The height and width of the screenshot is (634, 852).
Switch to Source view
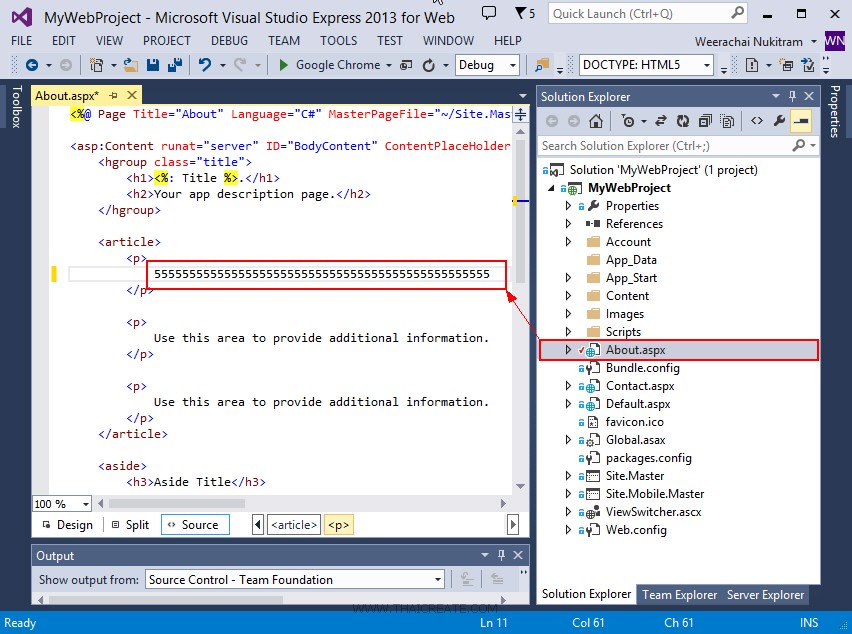pyautogui.click(x=195, y=525)
